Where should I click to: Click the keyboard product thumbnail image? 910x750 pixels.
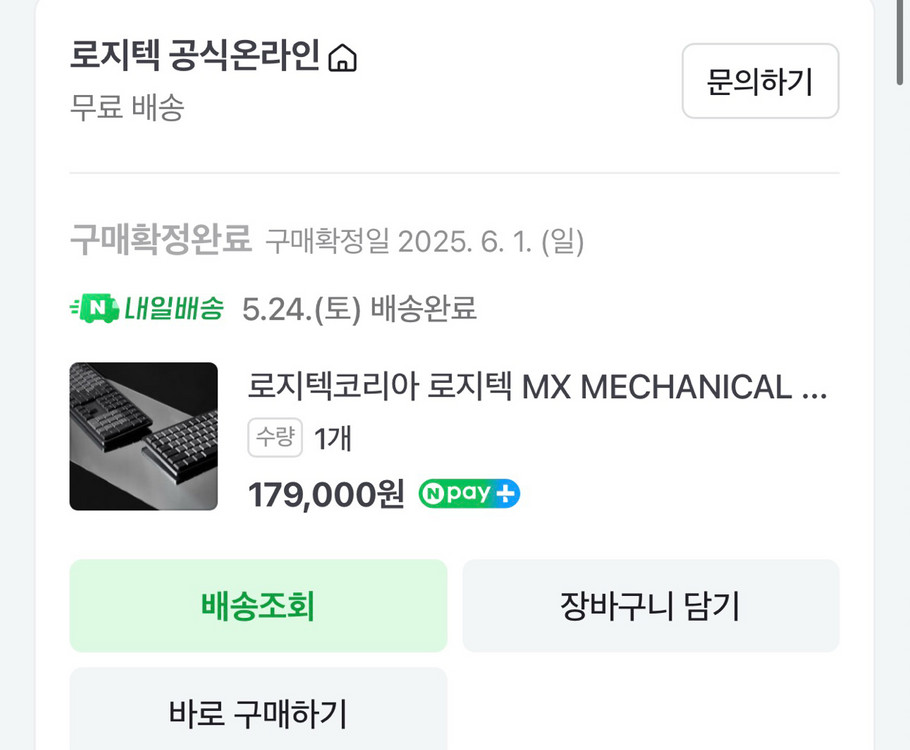pyautogui.click(x=143, y=437)
